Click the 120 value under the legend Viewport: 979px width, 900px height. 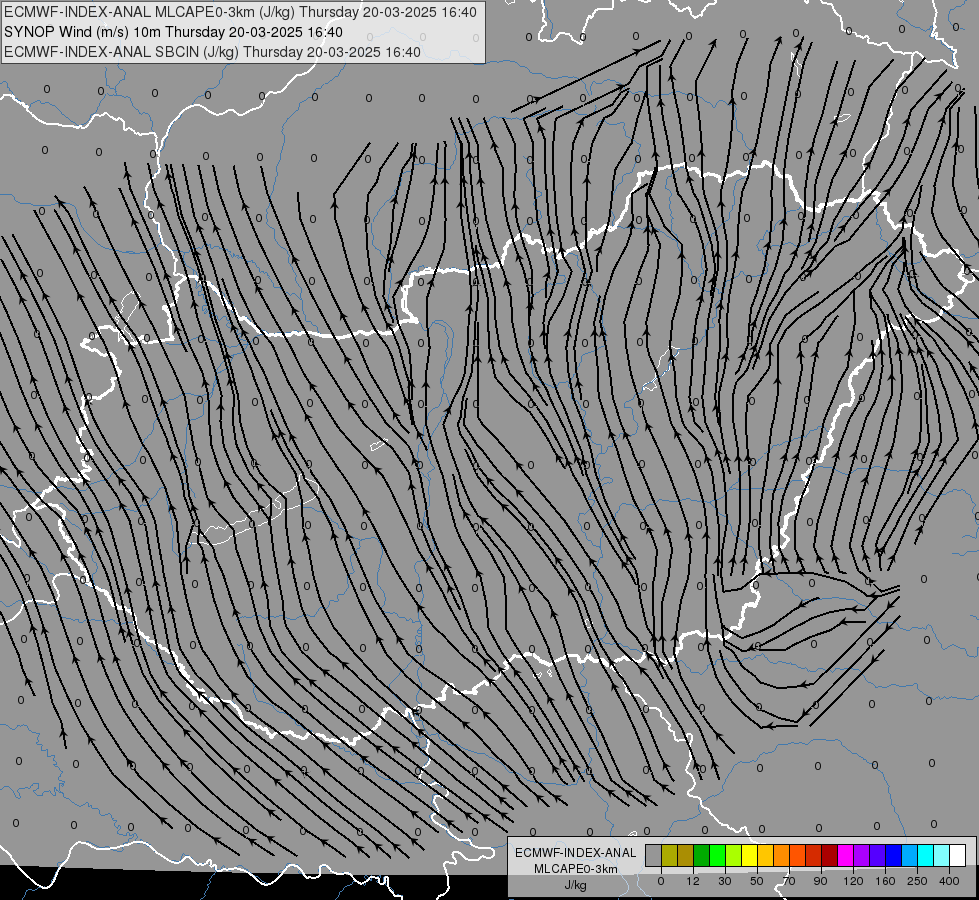pos(853,881)
